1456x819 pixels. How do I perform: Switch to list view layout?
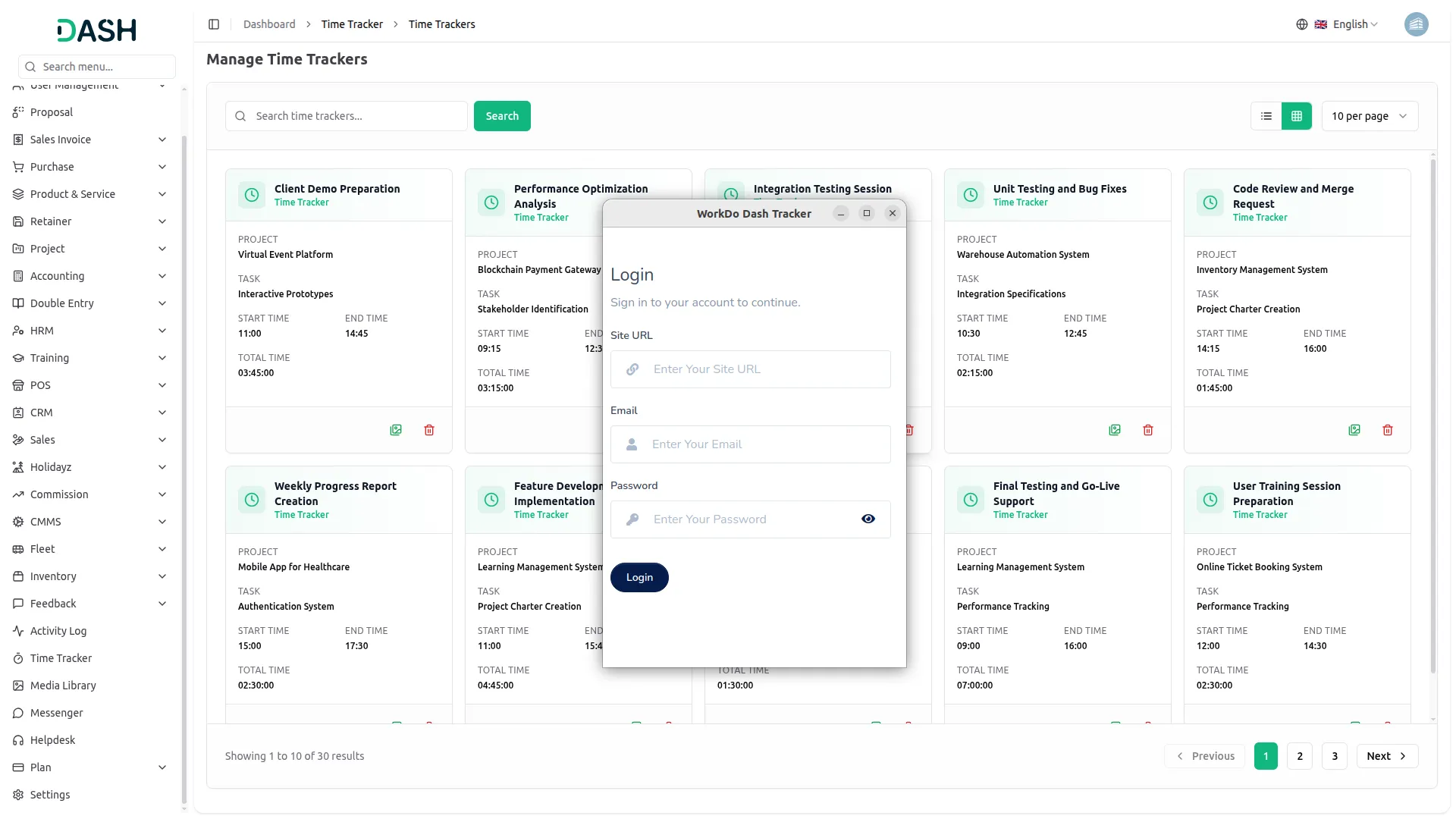pos(1266,116)
